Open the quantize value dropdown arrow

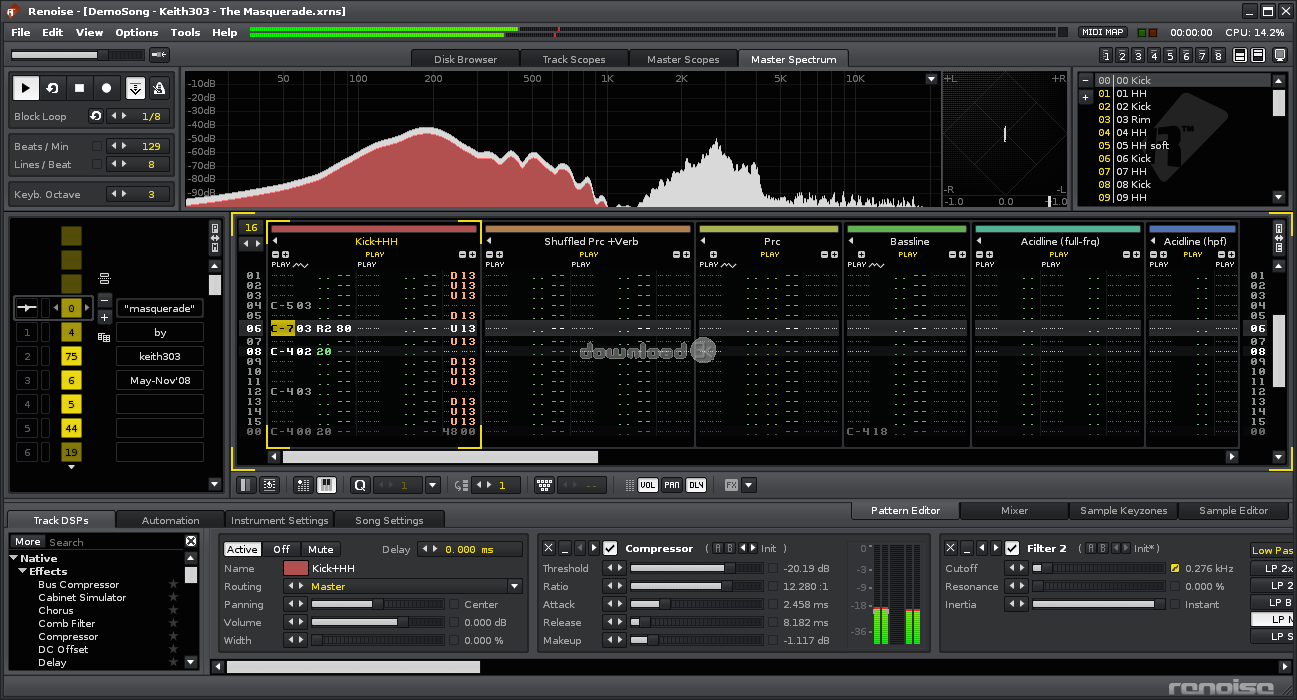coord(433,485)
